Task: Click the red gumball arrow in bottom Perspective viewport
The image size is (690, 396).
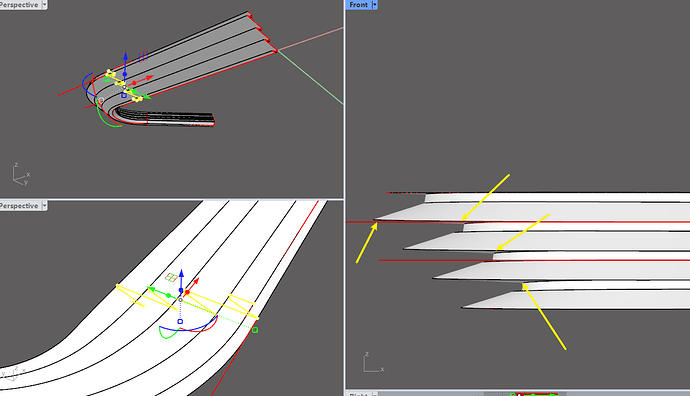Action: click(x=191, y=286)
